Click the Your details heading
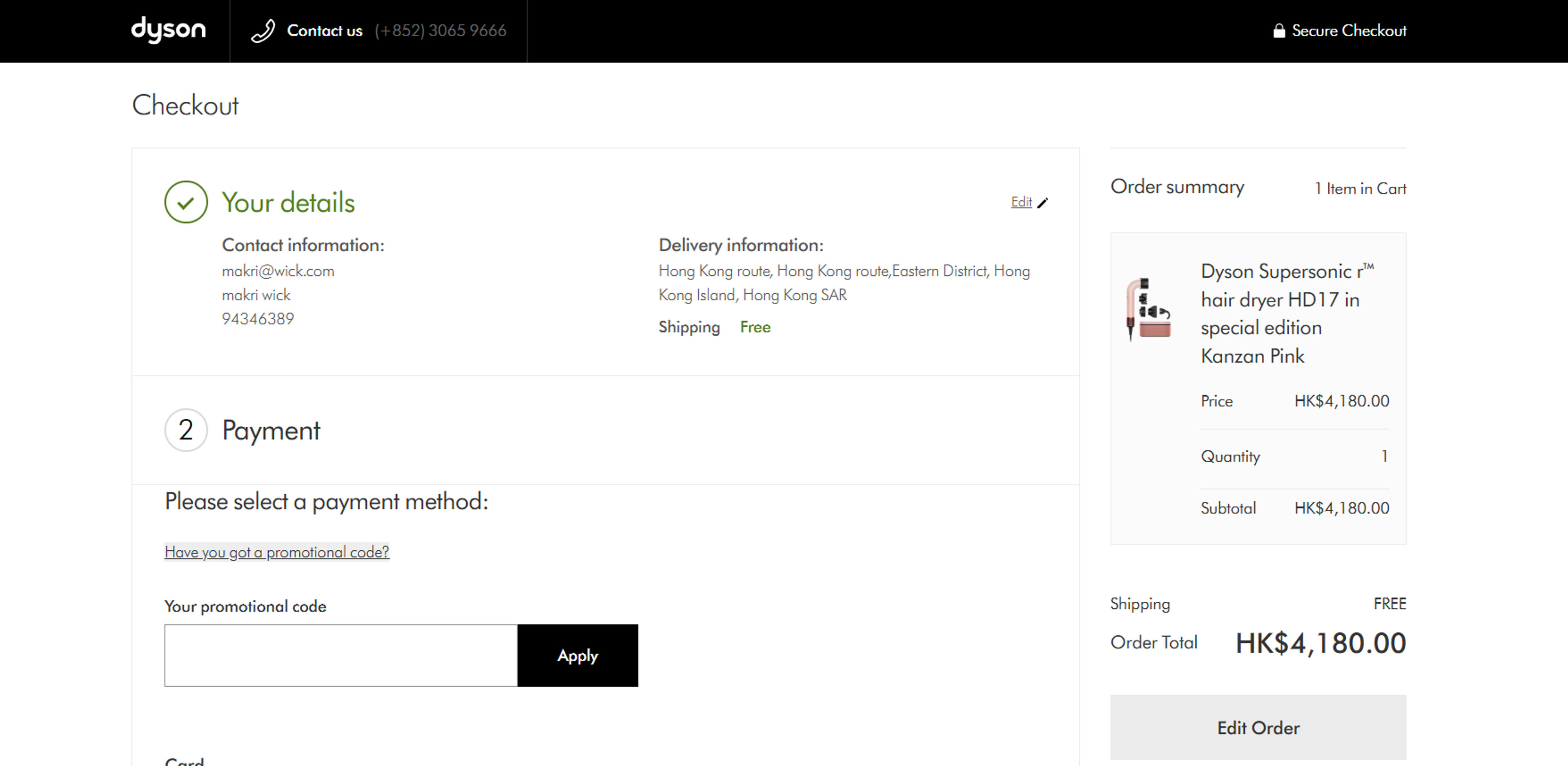This screenshot has width=1568, height=766. (288, 202)
